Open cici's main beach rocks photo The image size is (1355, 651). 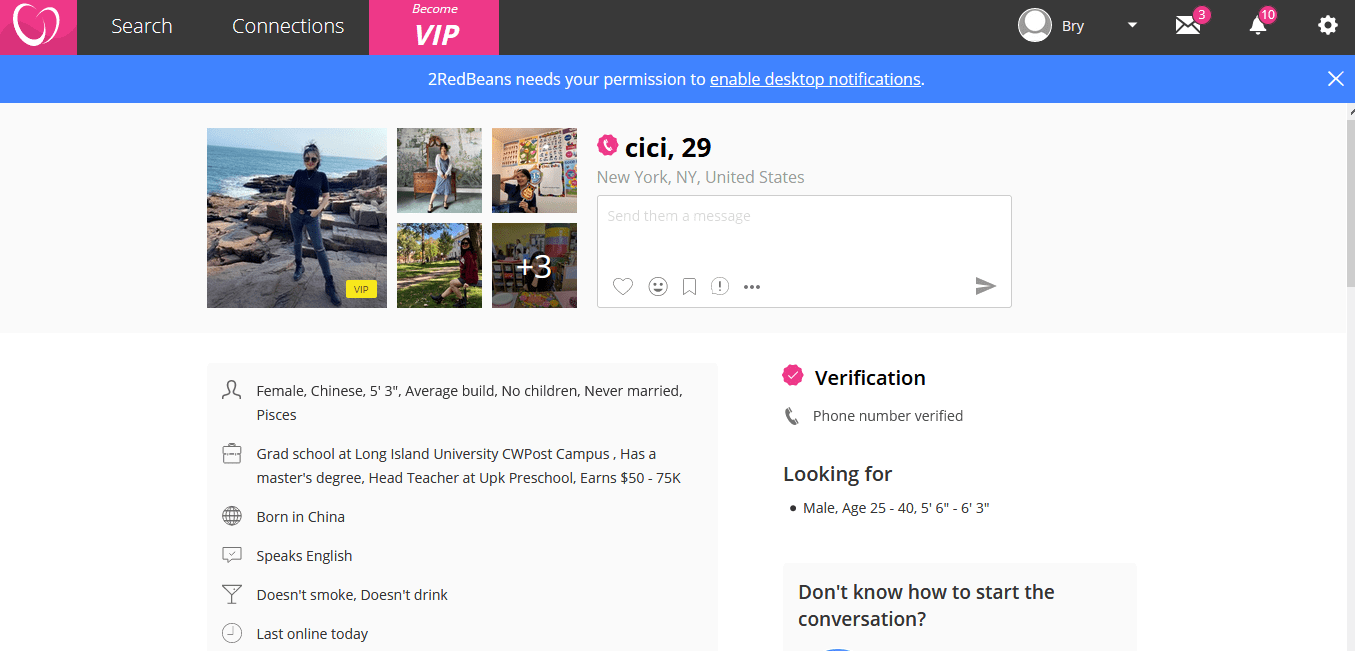(297, 218)
